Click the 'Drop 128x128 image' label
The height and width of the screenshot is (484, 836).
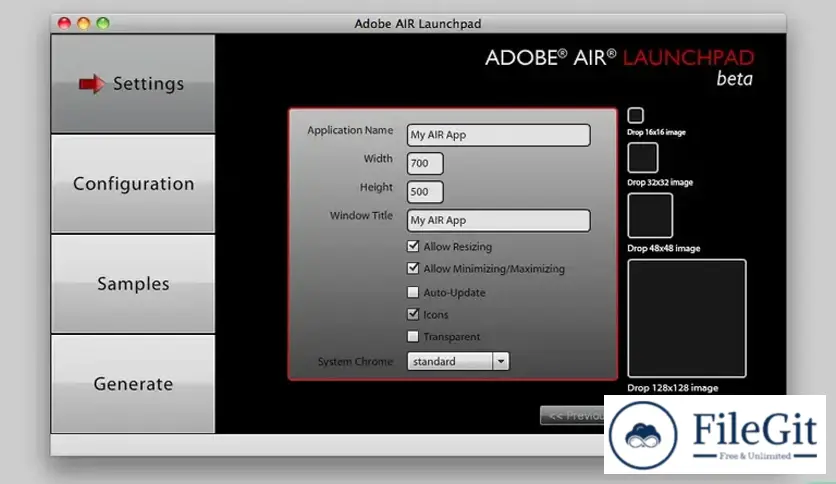[x=673, y=388]
